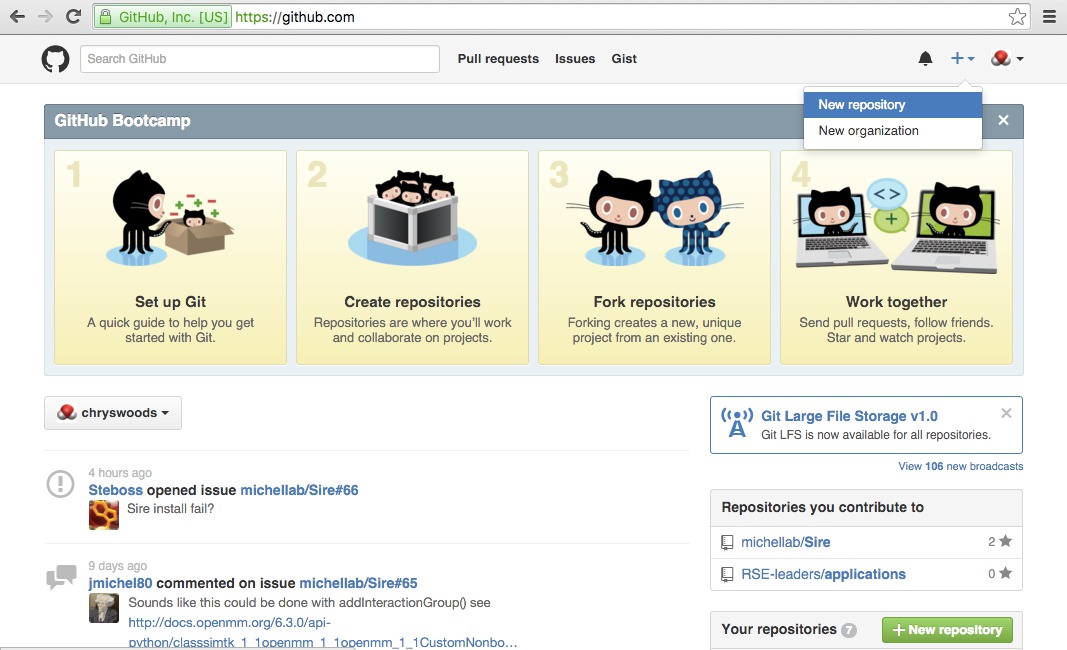Open the michellab/Sire repository link
The height and width of the screenshot is (650, 1067).
pos(785,542)
